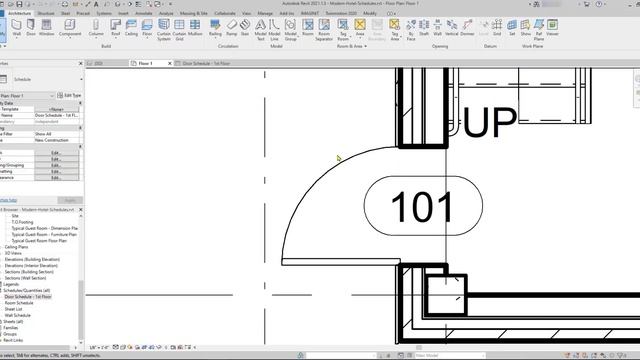This screenshot has height=360, width=640.
Task: Click Set work plane tool
Action: (x=512, y=27)
